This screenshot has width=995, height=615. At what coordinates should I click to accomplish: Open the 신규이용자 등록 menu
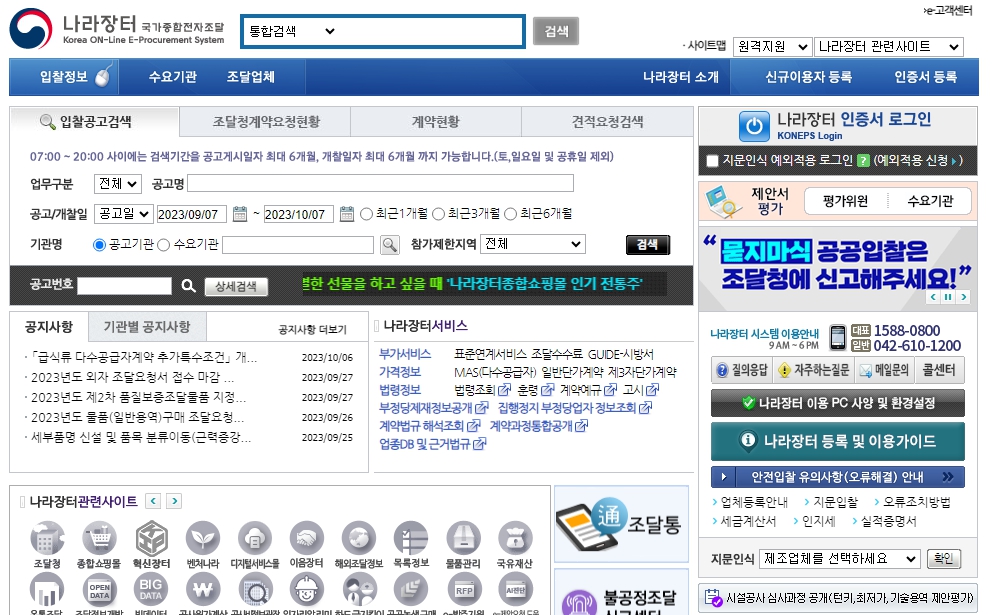tap(808, 77)
